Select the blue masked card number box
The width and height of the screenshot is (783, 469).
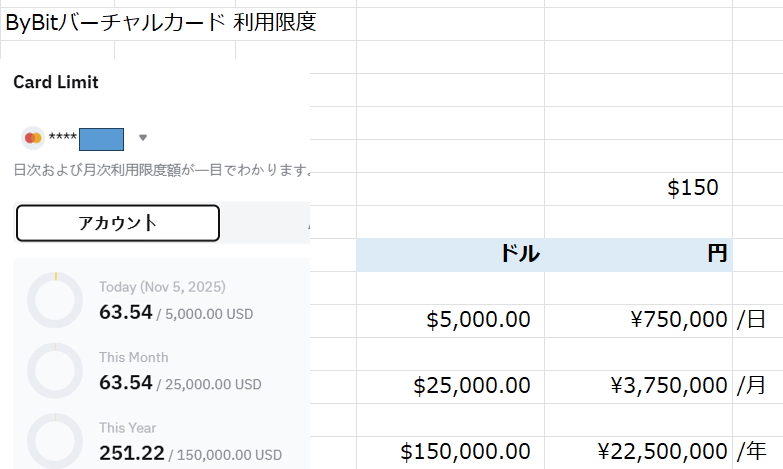[101, 138]
